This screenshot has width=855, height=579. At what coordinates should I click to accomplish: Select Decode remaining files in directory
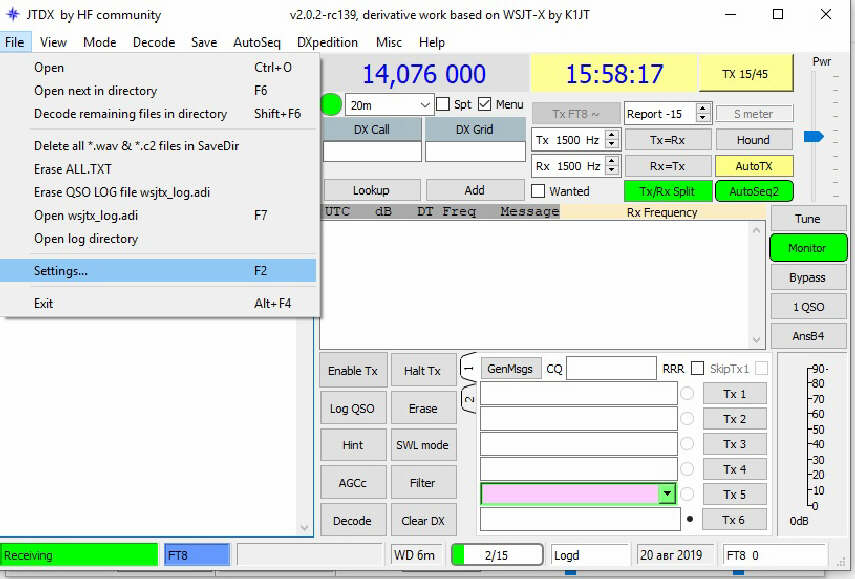click(x=158, y=113)
